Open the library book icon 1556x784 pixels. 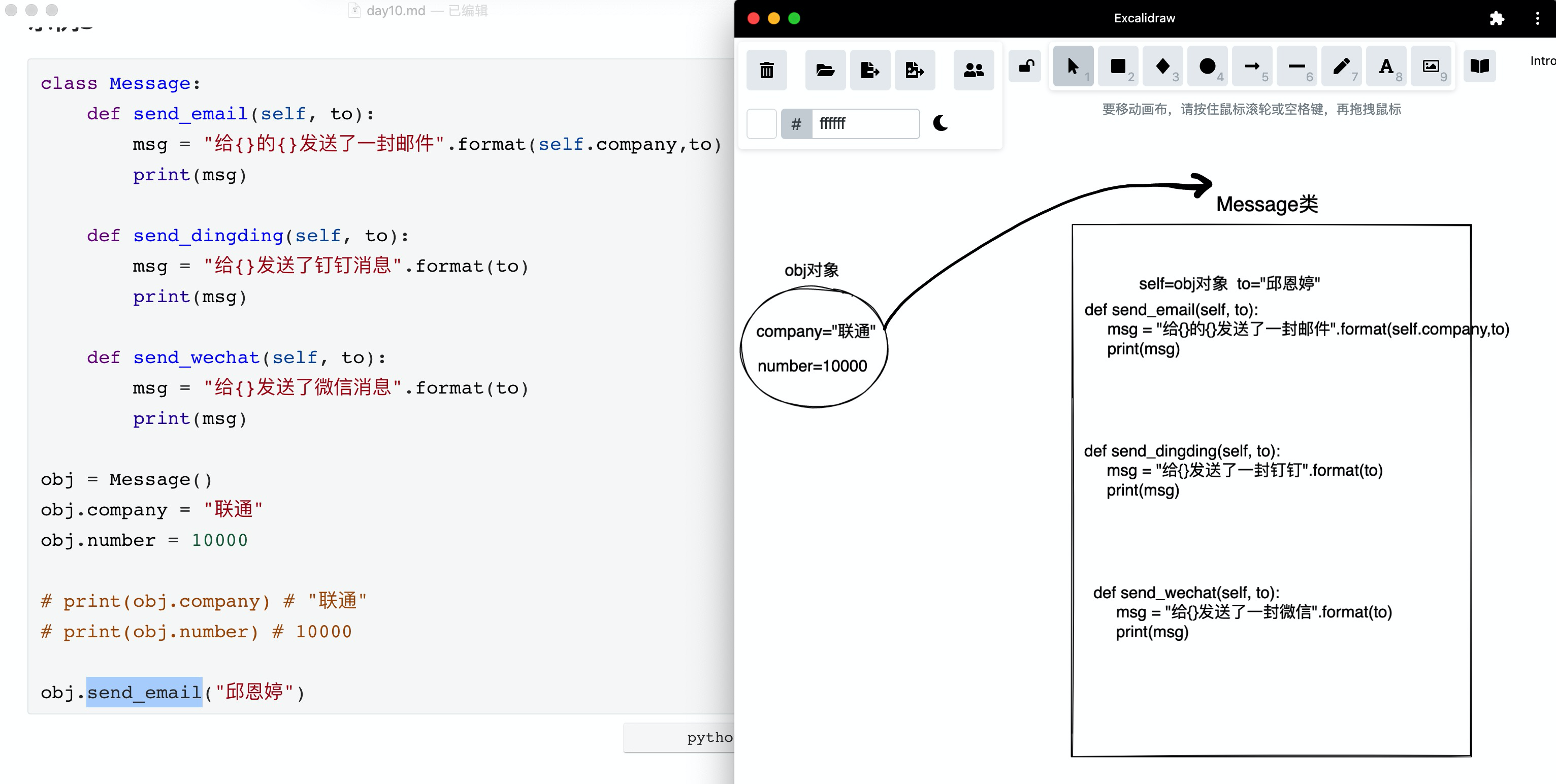pos(1479,66)
